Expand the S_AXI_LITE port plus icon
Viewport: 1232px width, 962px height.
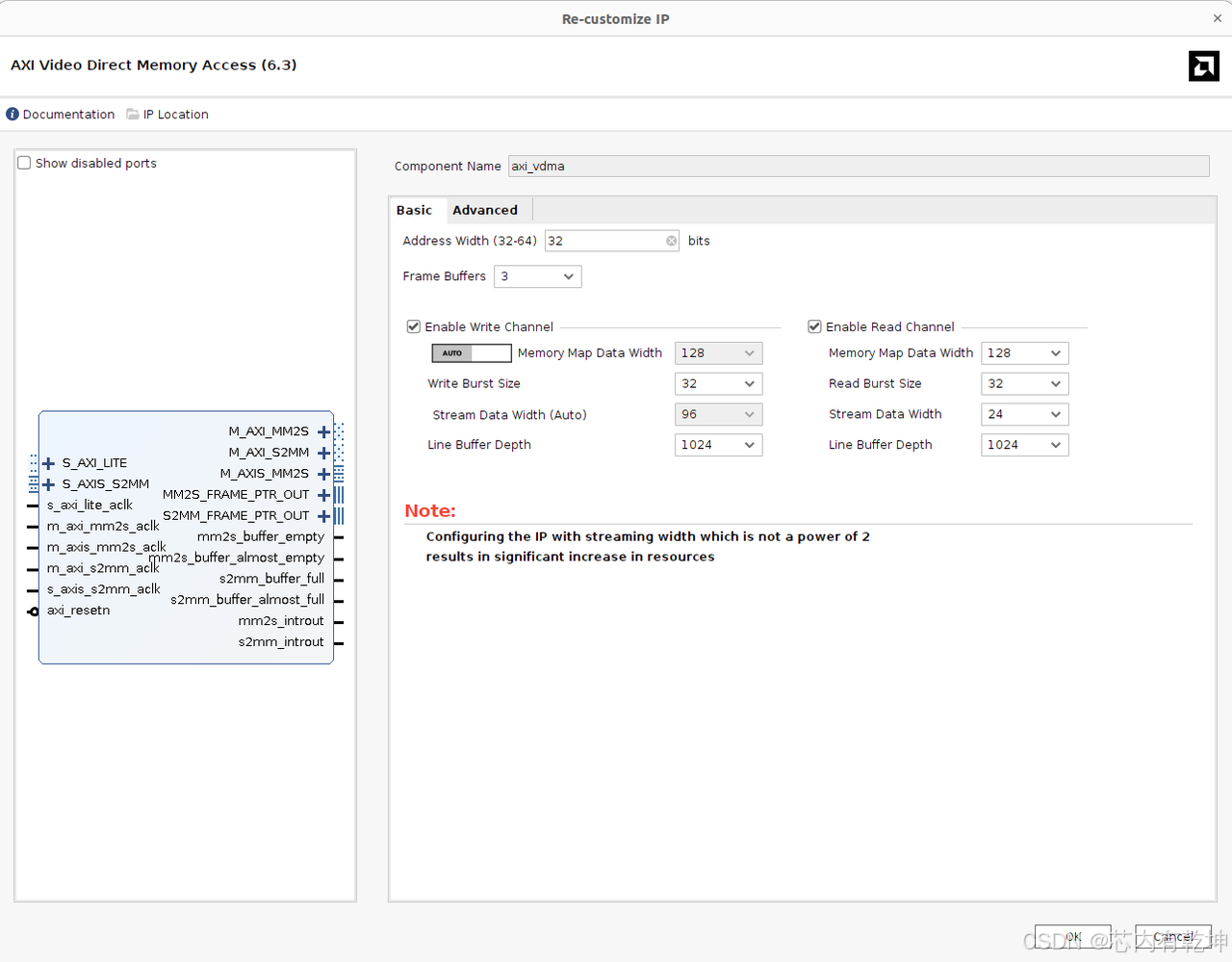(x=49, y=463)
